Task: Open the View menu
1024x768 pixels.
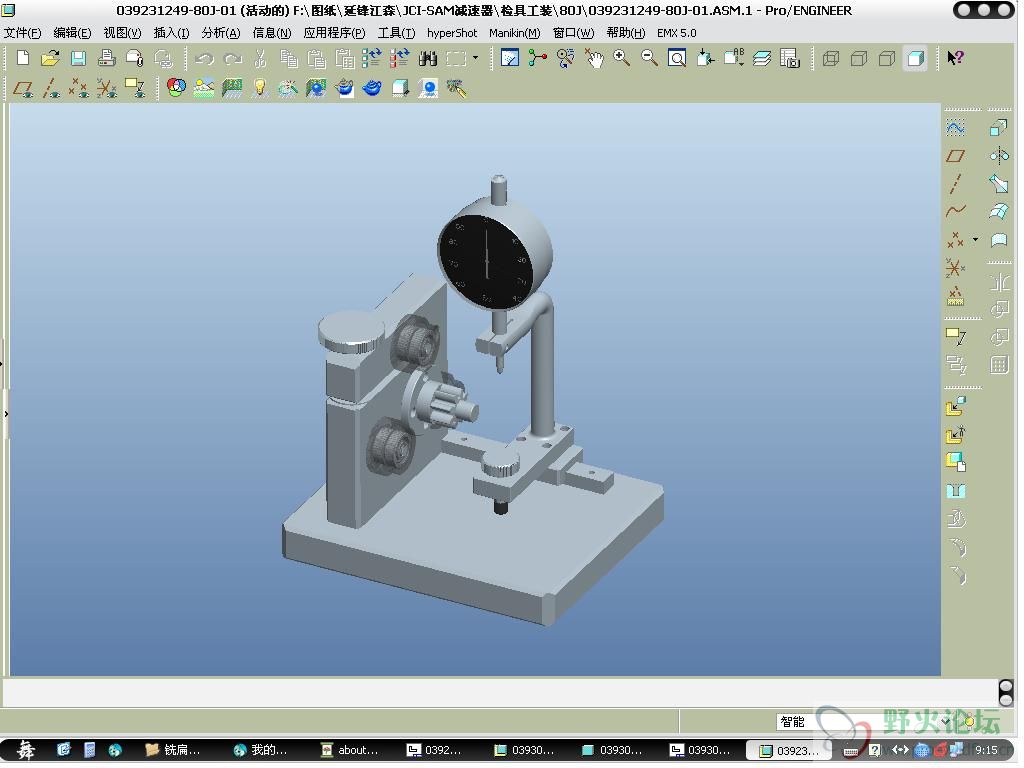Action: tap(123, 33)
